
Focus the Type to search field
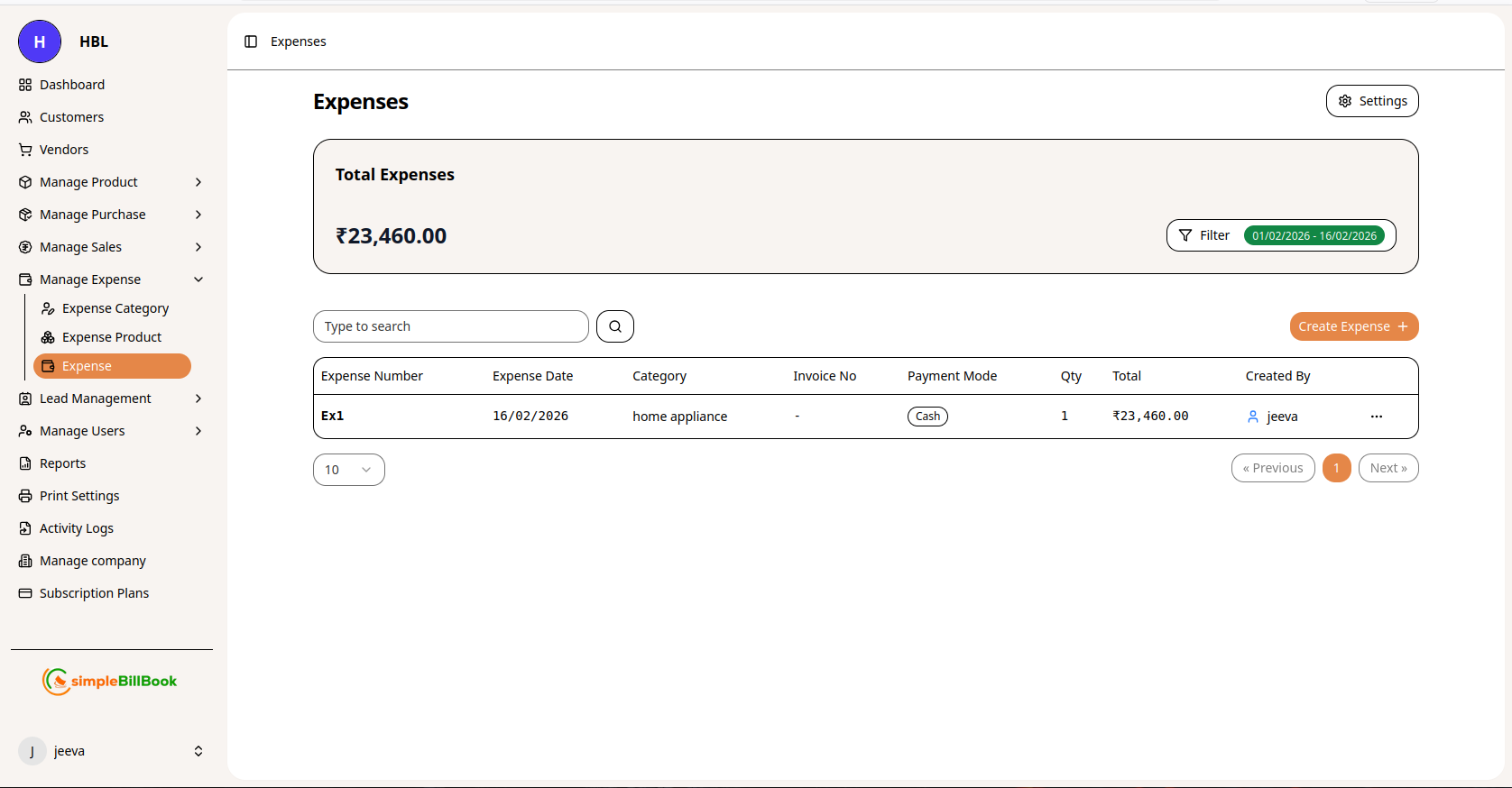450,326
